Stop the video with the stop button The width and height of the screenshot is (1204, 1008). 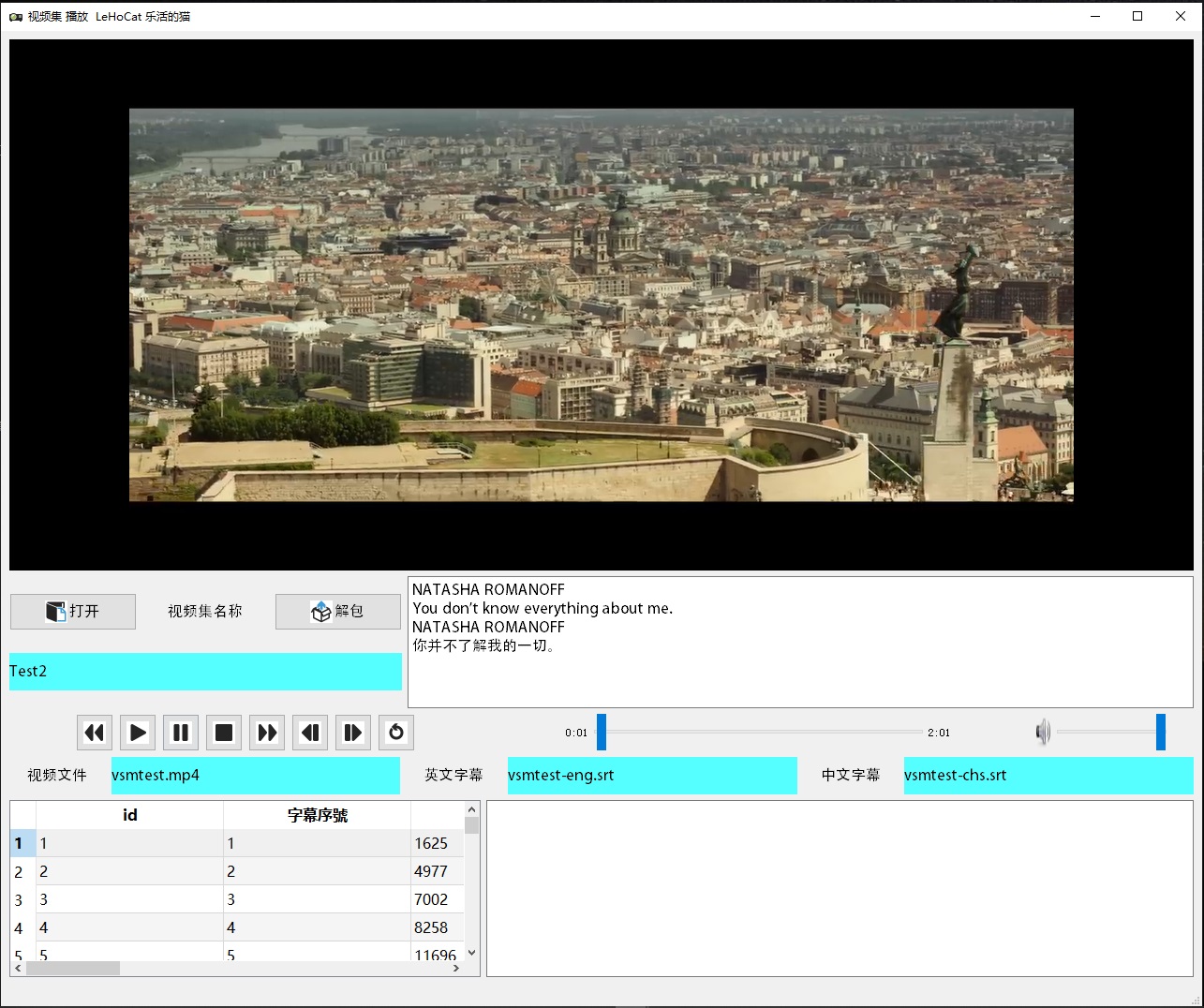224,733
